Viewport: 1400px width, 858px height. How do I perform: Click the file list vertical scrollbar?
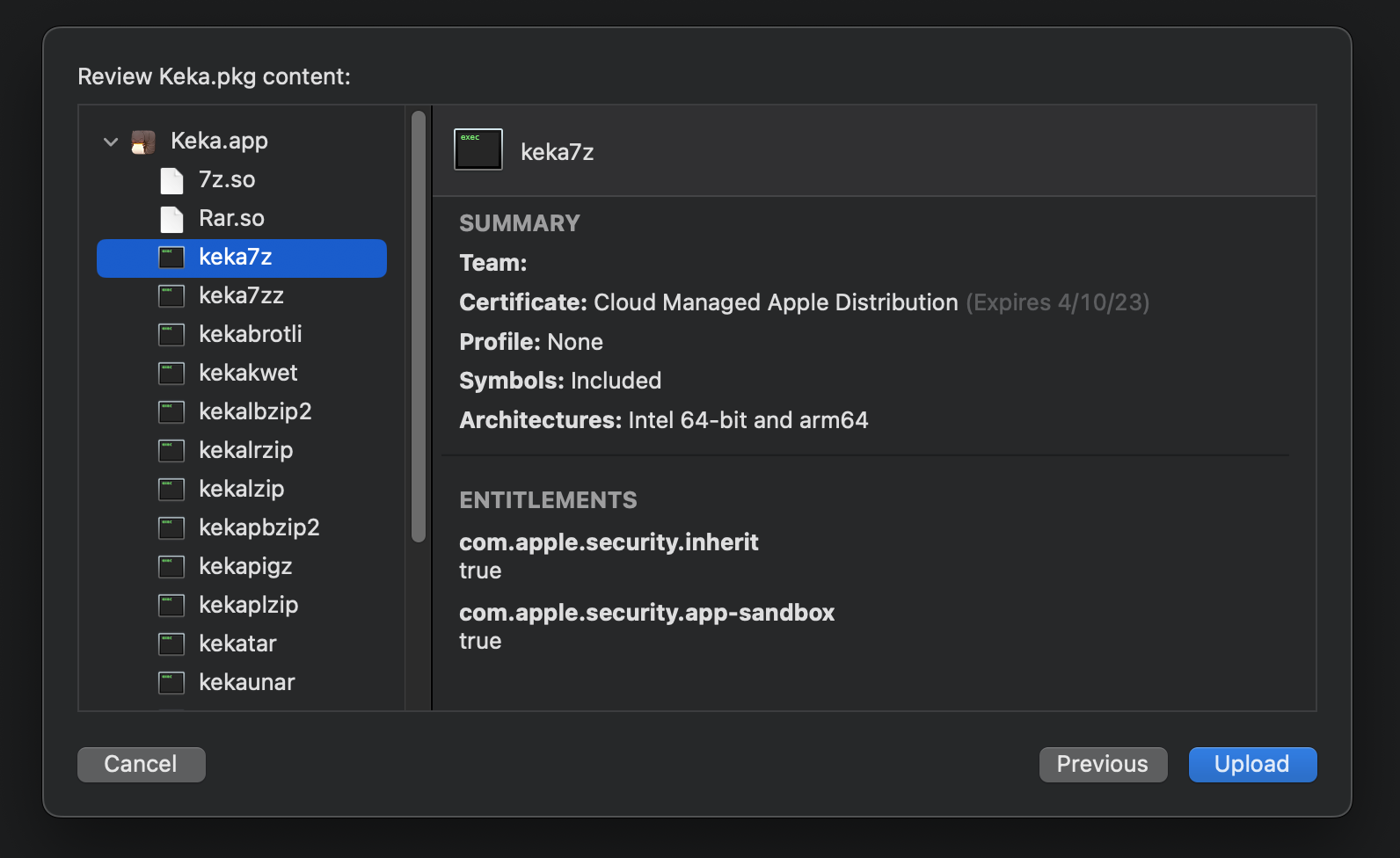tap(419, 325)
